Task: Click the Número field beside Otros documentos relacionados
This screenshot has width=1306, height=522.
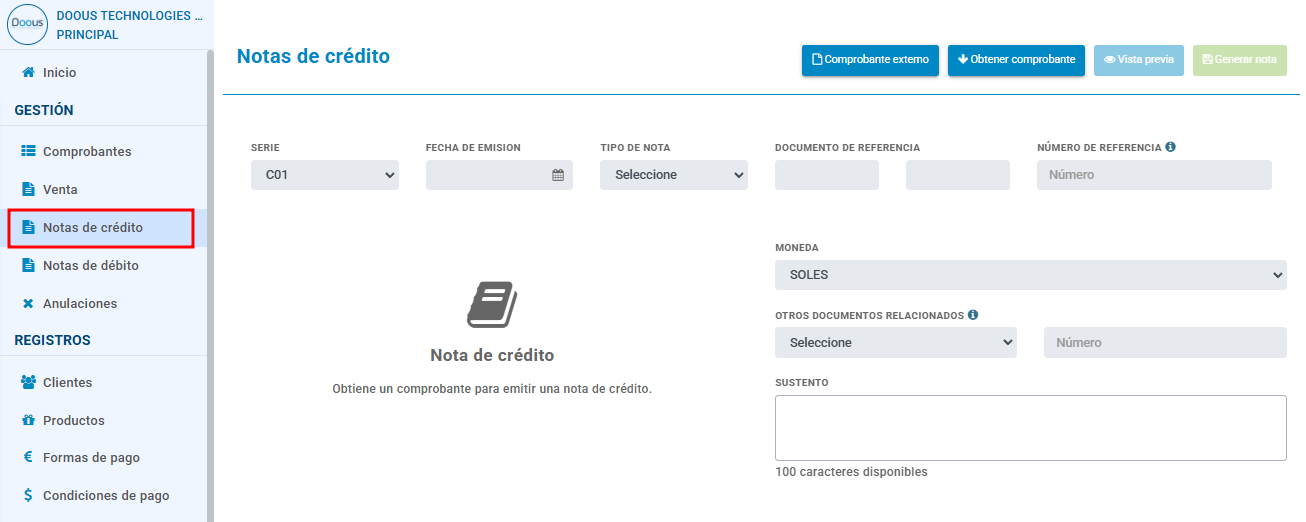Action: coord(1165,343)
